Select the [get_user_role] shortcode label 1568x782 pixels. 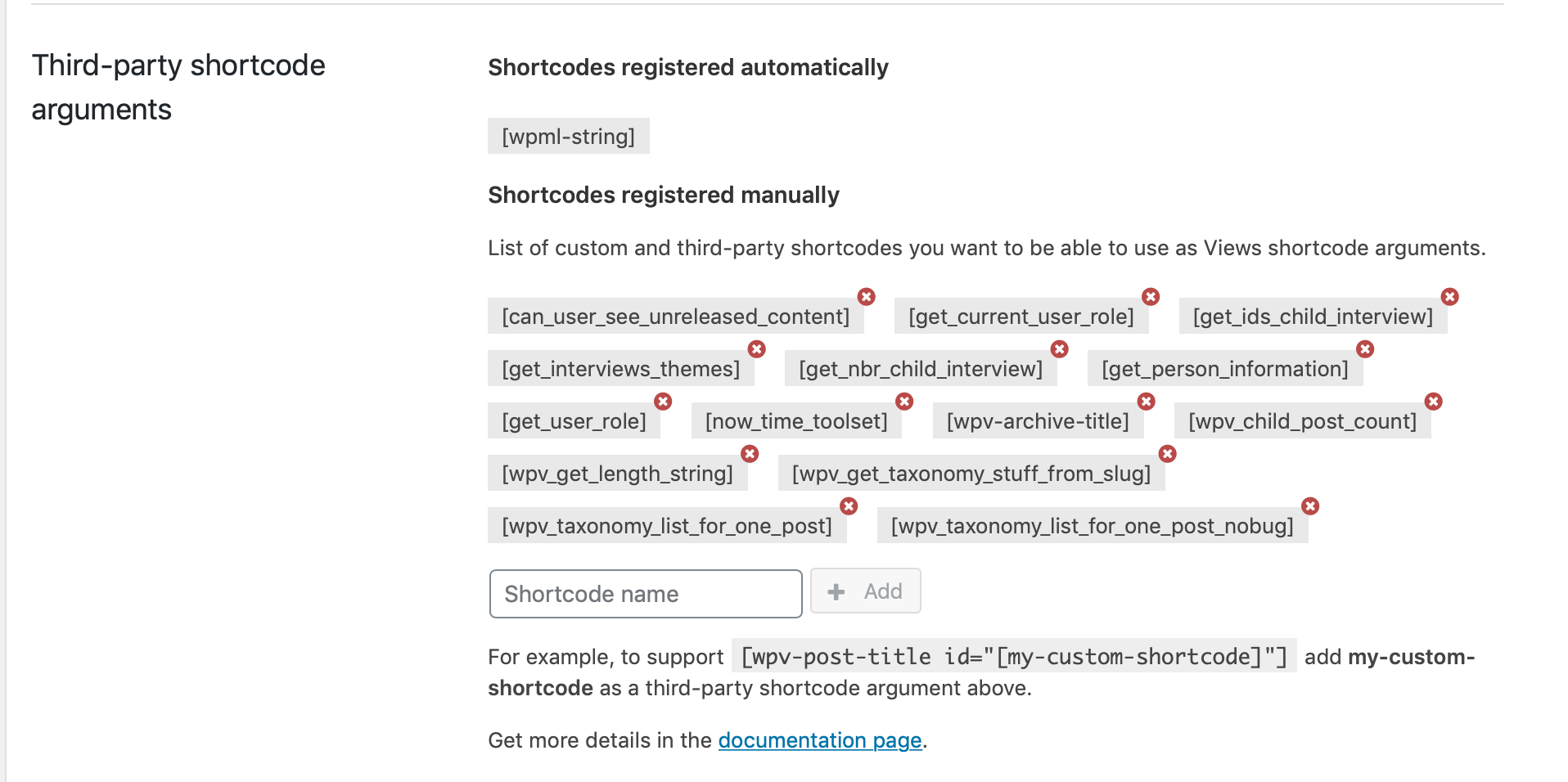pyautogui.click(x=574, y=421)
